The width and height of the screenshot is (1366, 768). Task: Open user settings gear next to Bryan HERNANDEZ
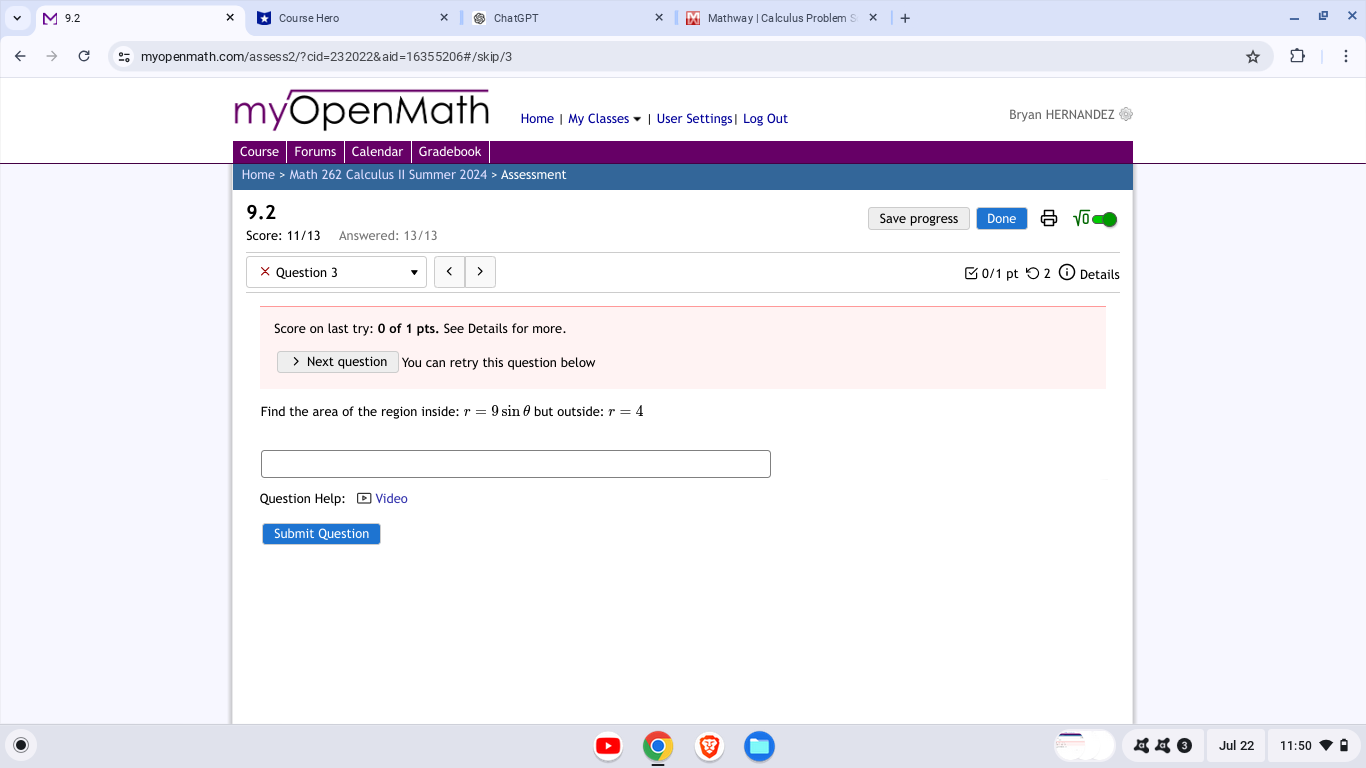pos(1126,115)
